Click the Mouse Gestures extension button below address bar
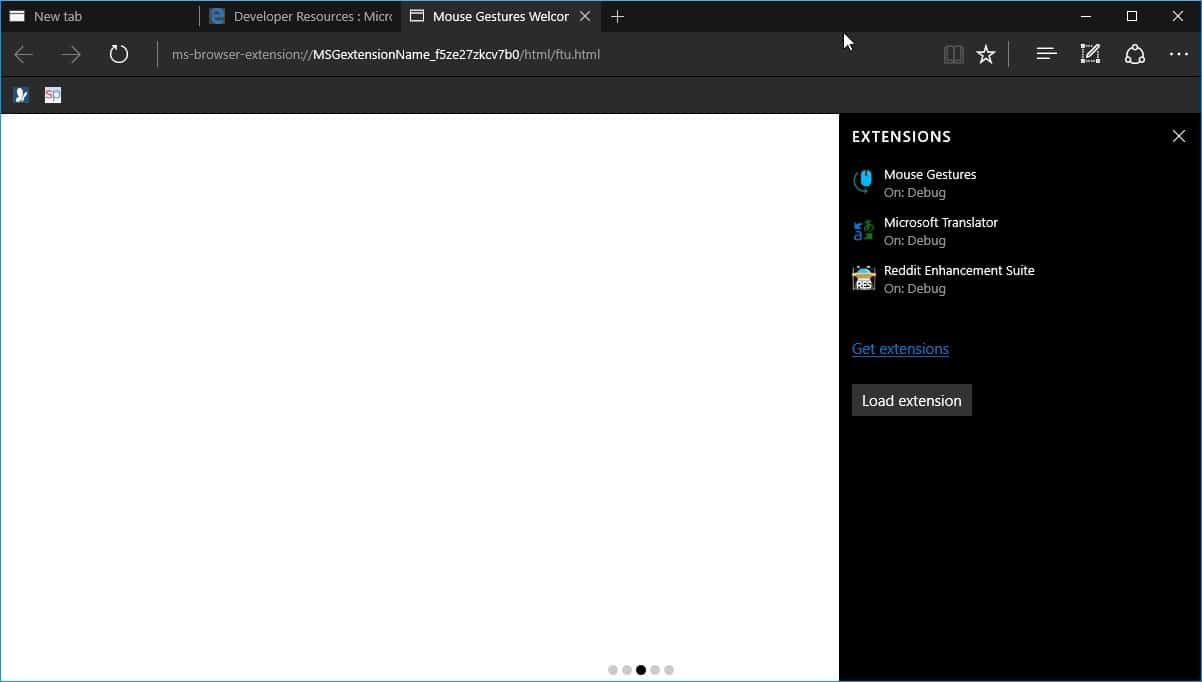Viewport: 1202px width, 682px height. pos(20,94)
